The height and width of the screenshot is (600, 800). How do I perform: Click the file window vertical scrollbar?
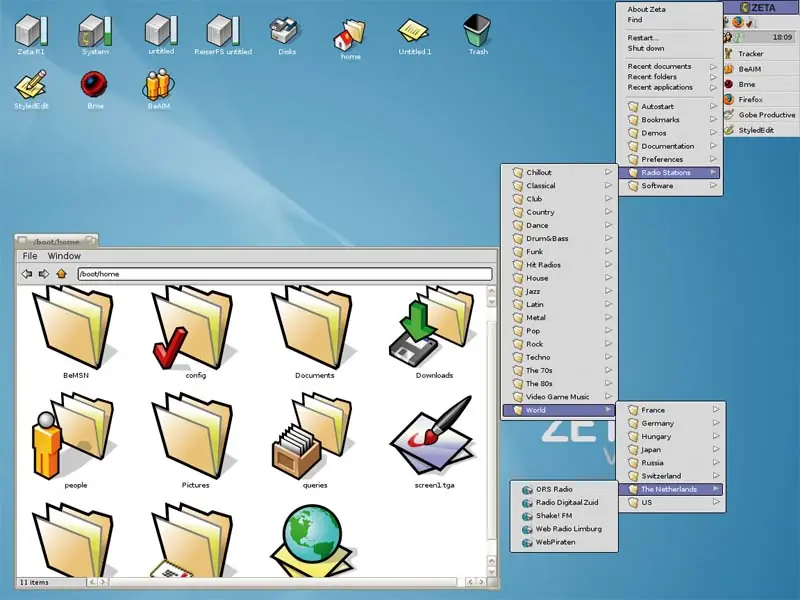click(491, 431)
